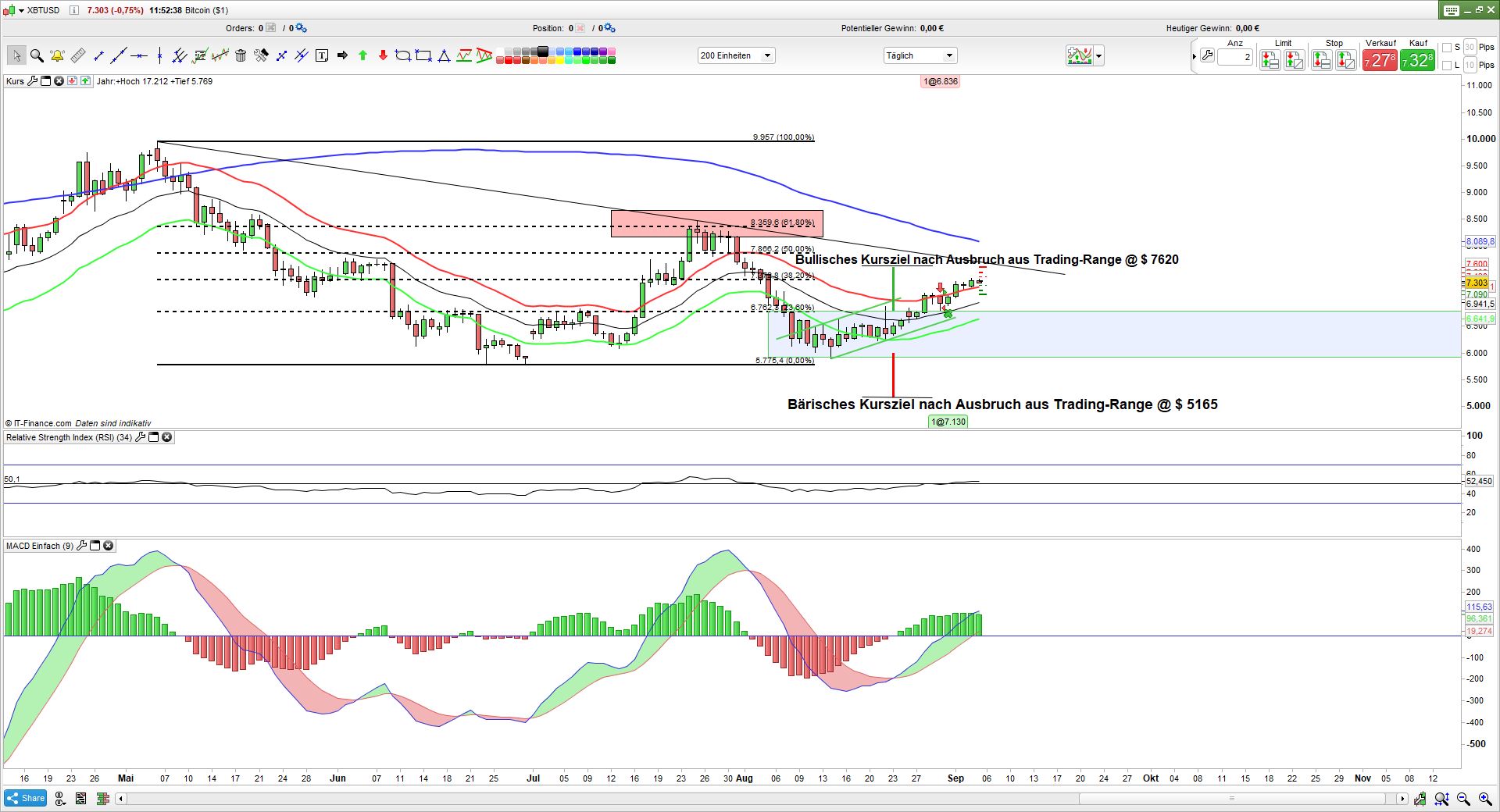Click the bullisches Kursziel annotation text
1500x812 pixels.
pyautogui.click(x=987, y=259)
